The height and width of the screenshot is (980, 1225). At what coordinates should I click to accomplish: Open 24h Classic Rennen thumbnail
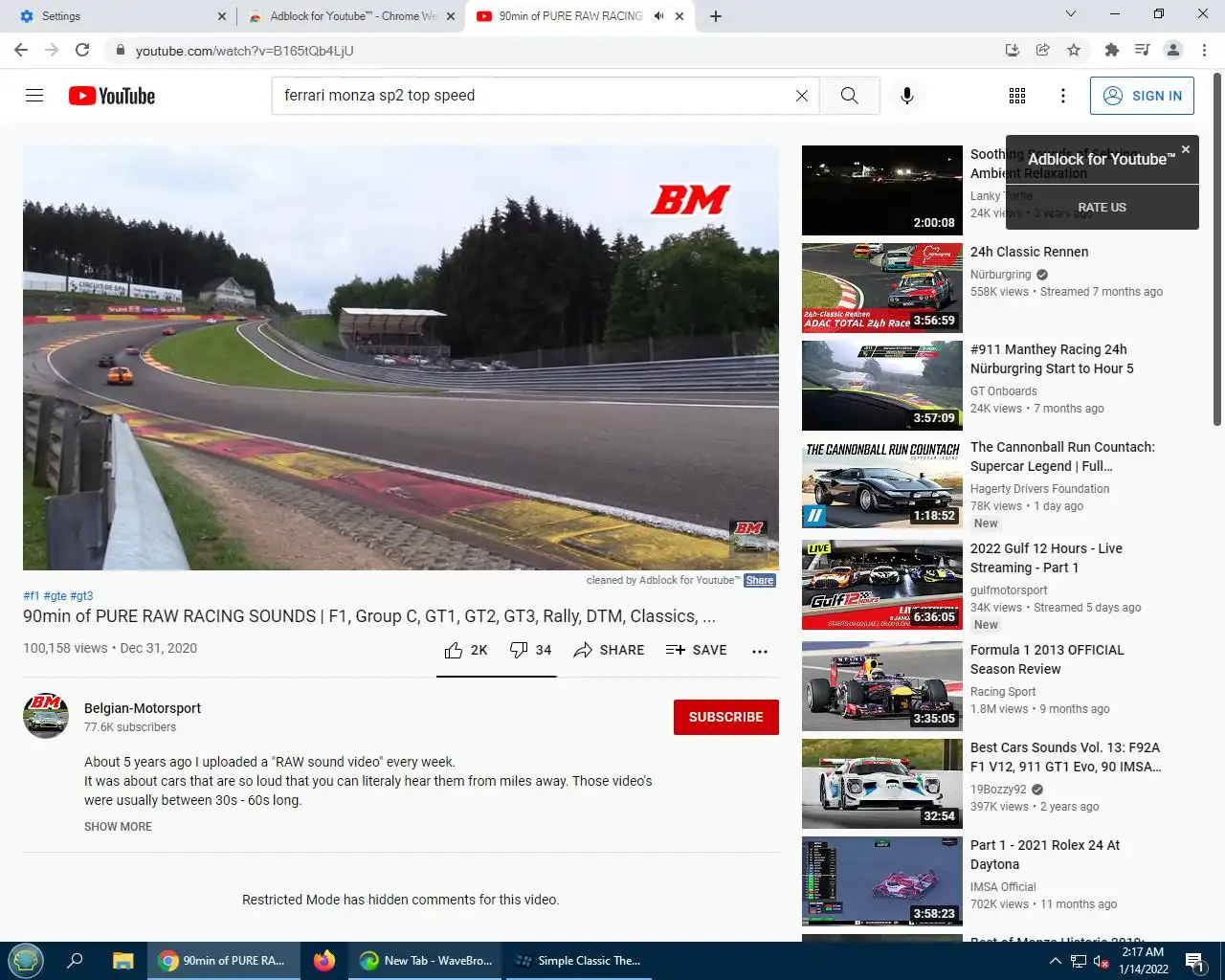(882, 288)
